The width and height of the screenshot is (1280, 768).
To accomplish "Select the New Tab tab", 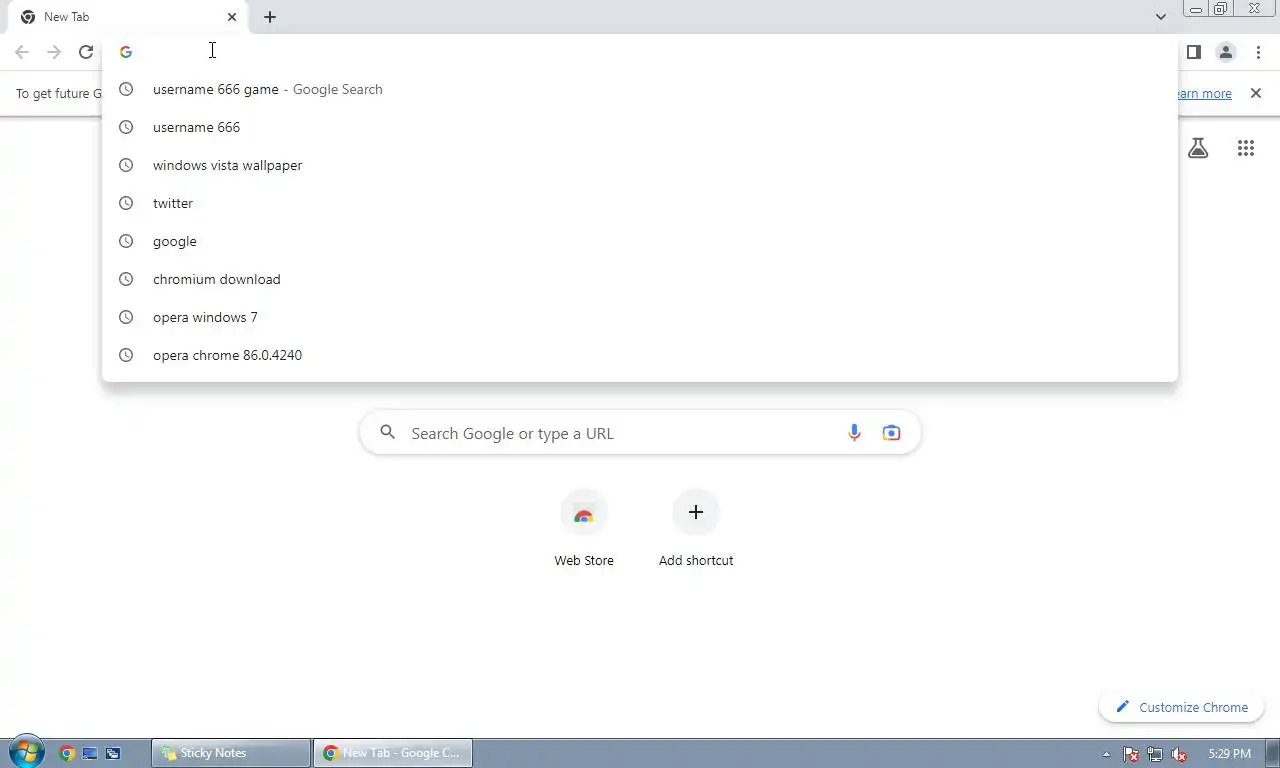I will pos(128,17).
